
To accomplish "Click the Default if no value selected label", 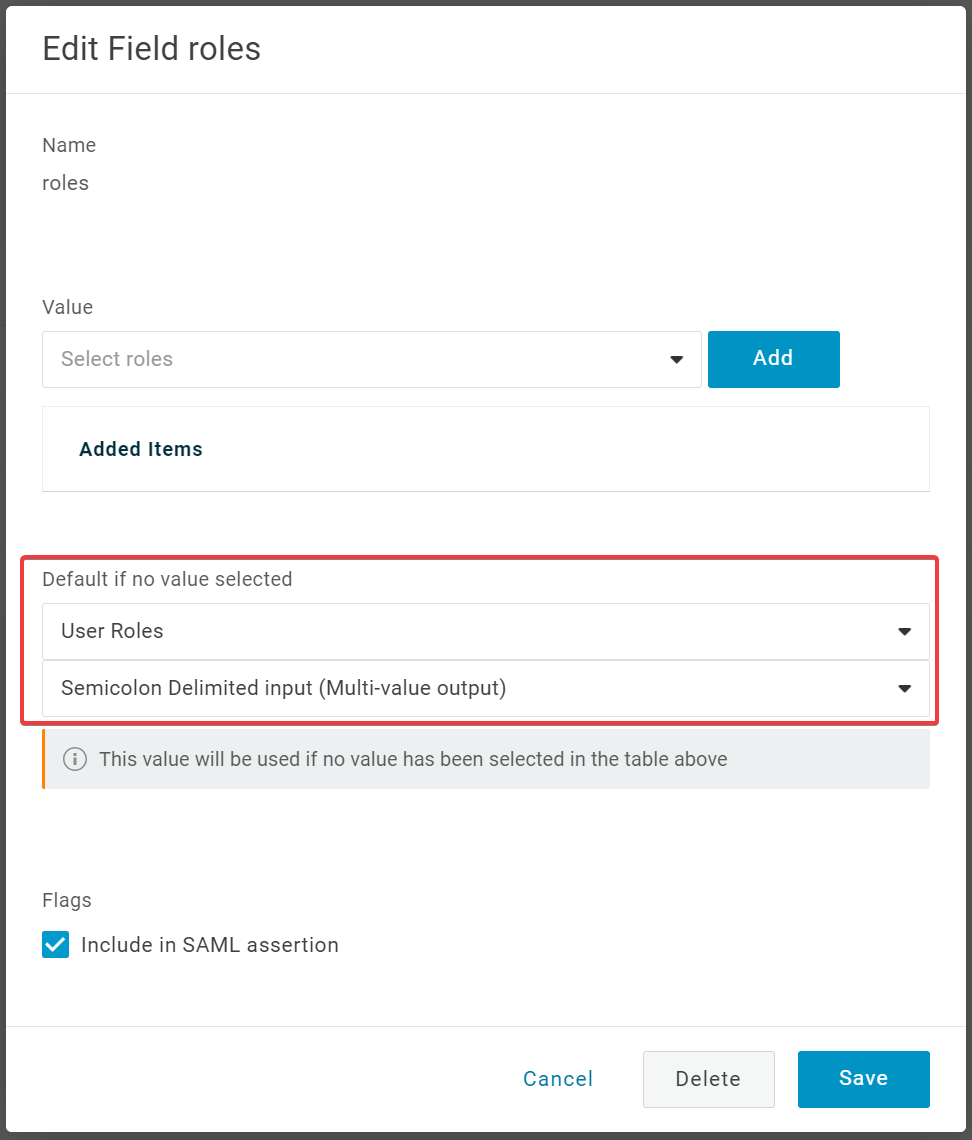I will click(167, 579).
